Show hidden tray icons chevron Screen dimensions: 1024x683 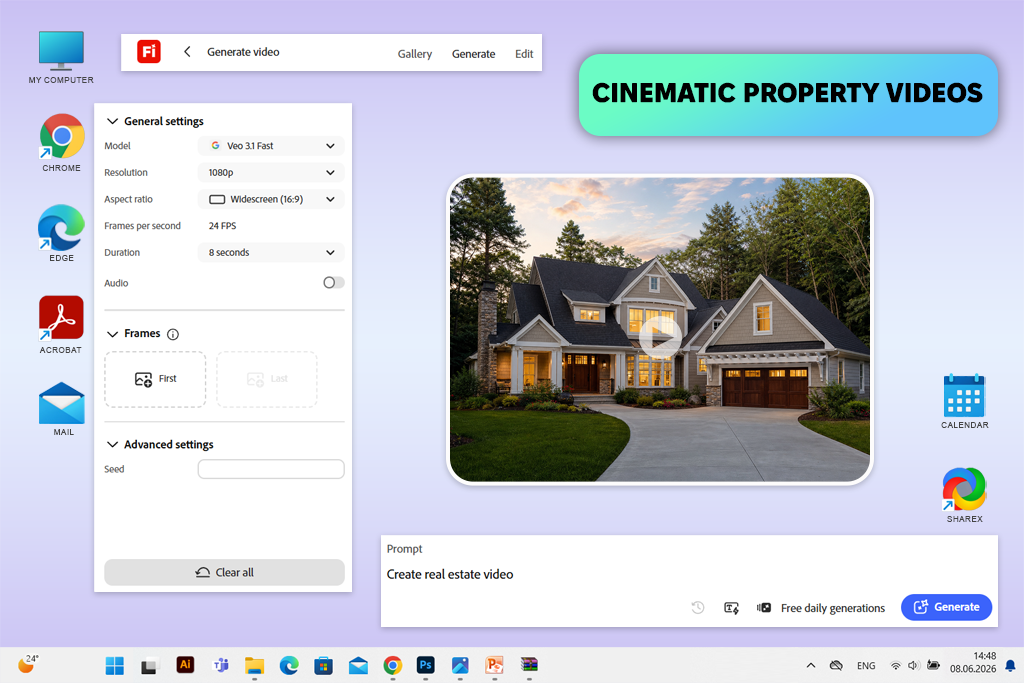(810, 665)
